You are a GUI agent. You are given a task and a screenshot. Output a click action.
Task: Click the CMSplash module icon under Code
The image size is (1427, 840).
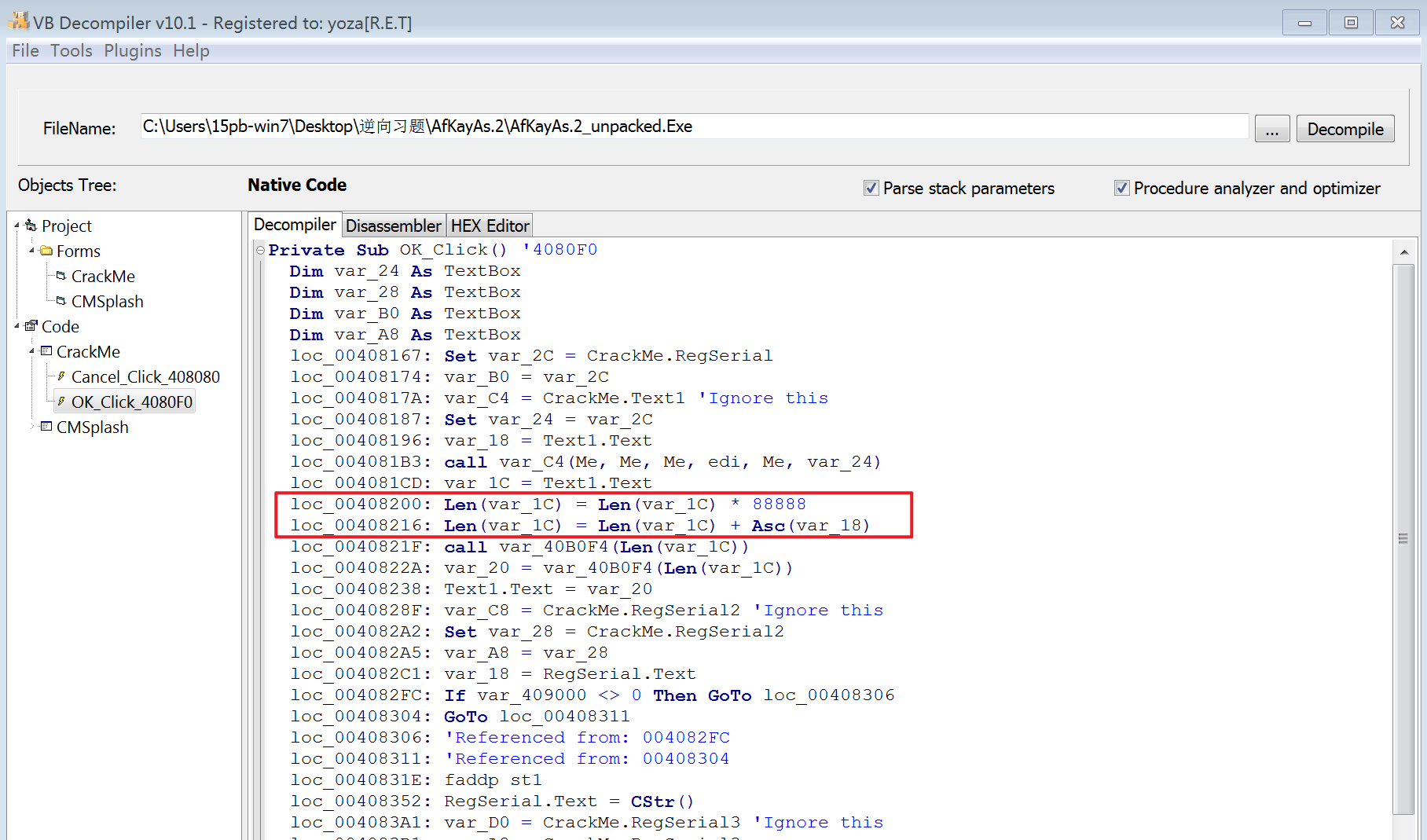[46, 427]
